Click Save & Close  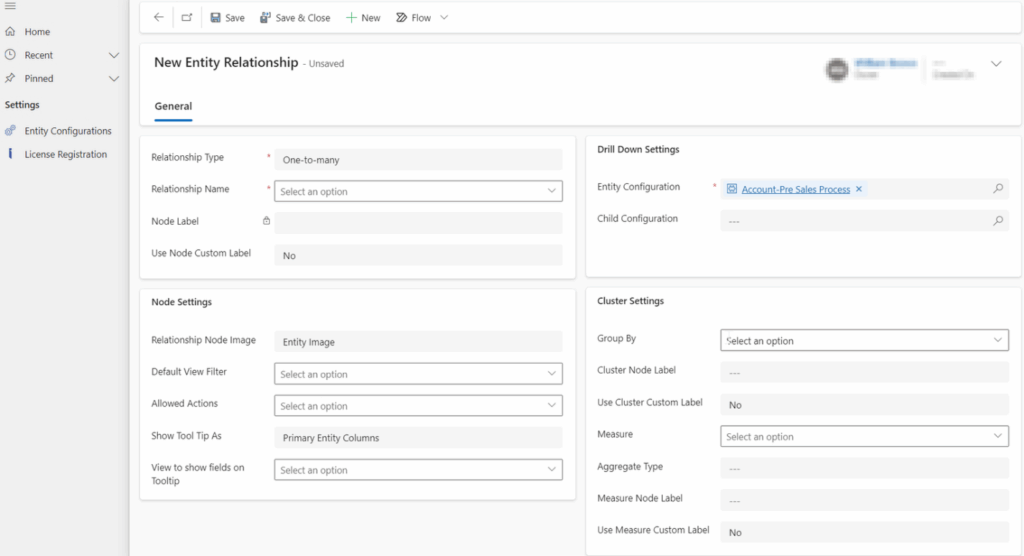point(295,18)
